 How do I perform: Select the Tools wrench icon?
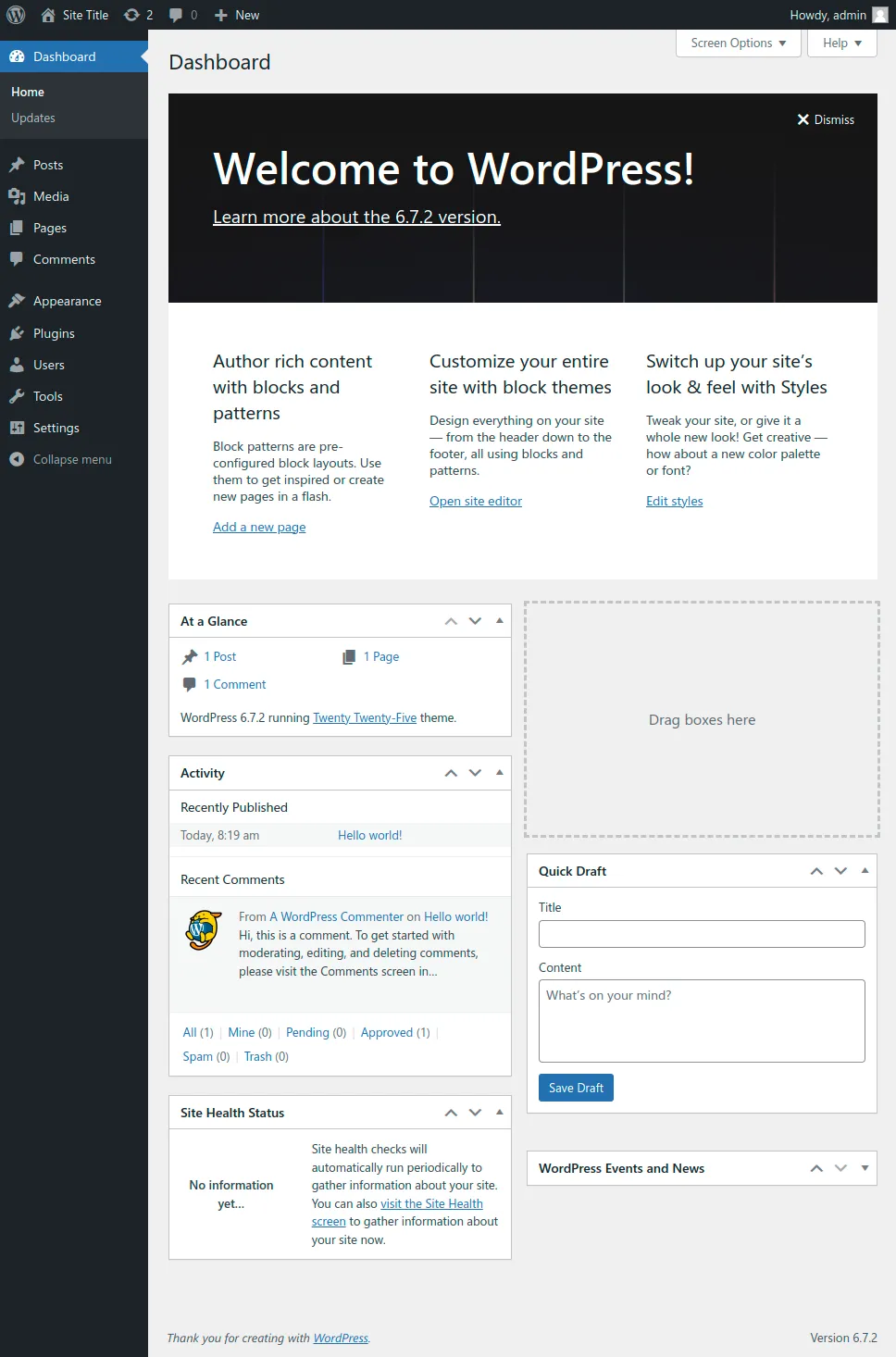(19, 396)
